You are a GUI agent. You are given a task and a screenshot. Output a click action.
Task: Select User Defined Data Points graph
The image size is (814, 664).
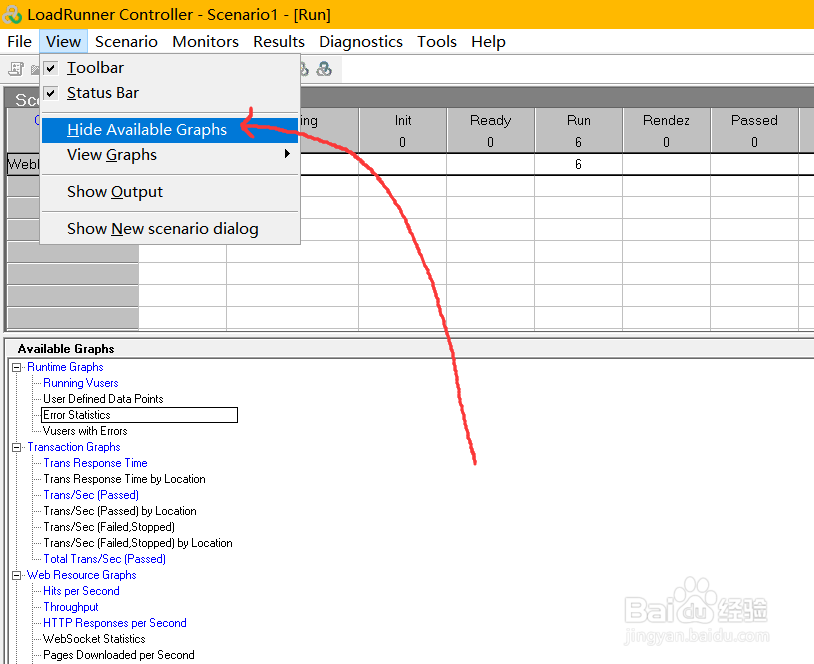pyautogui.click(x=103, y=399)
